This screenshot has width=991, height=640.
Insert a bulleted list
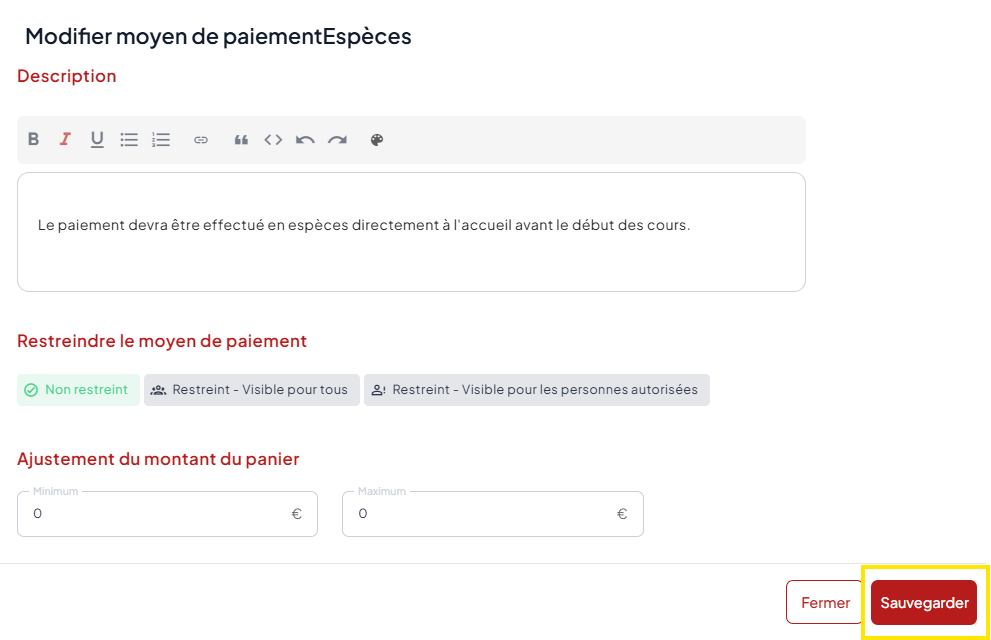click(x=129, y=140)
